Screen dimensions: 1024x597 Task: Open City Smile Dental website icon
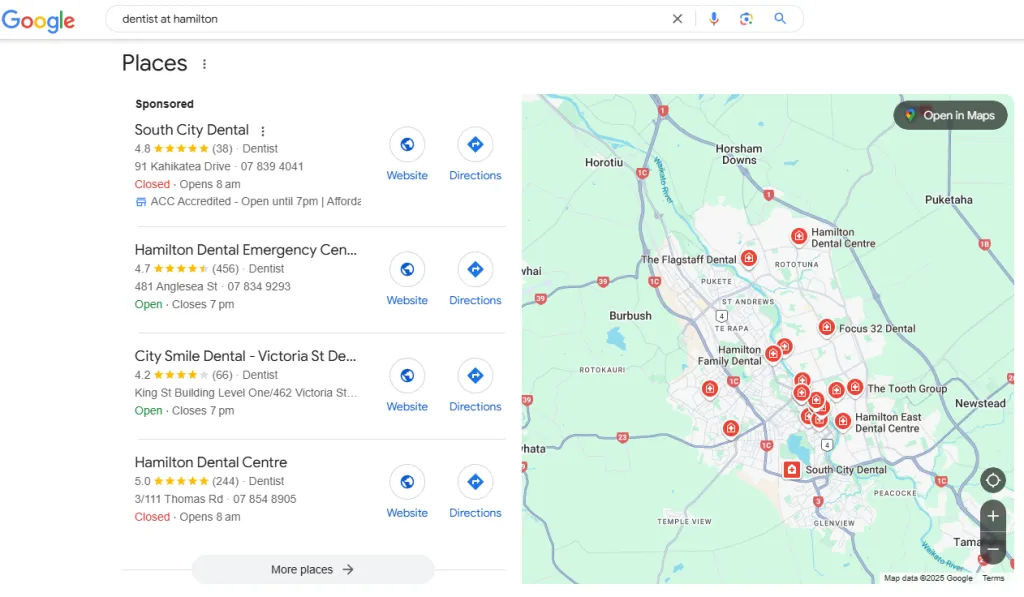(x=407, y=376)
